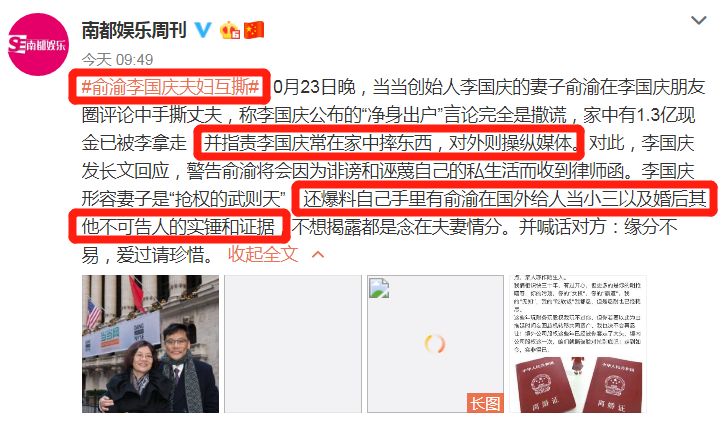Click the highlighted sentence starting 还爆料自己手里
The image size is (722, 424).
point(504,198)
